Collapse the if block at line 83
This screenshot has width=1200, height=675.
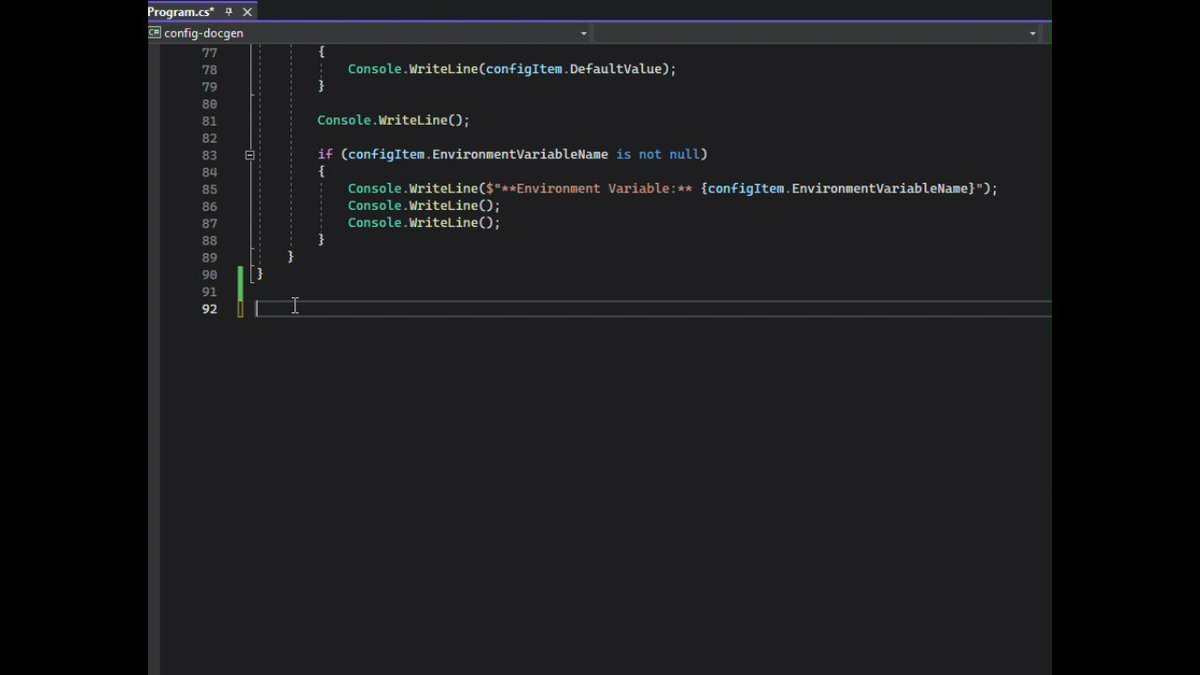(250, 155)
